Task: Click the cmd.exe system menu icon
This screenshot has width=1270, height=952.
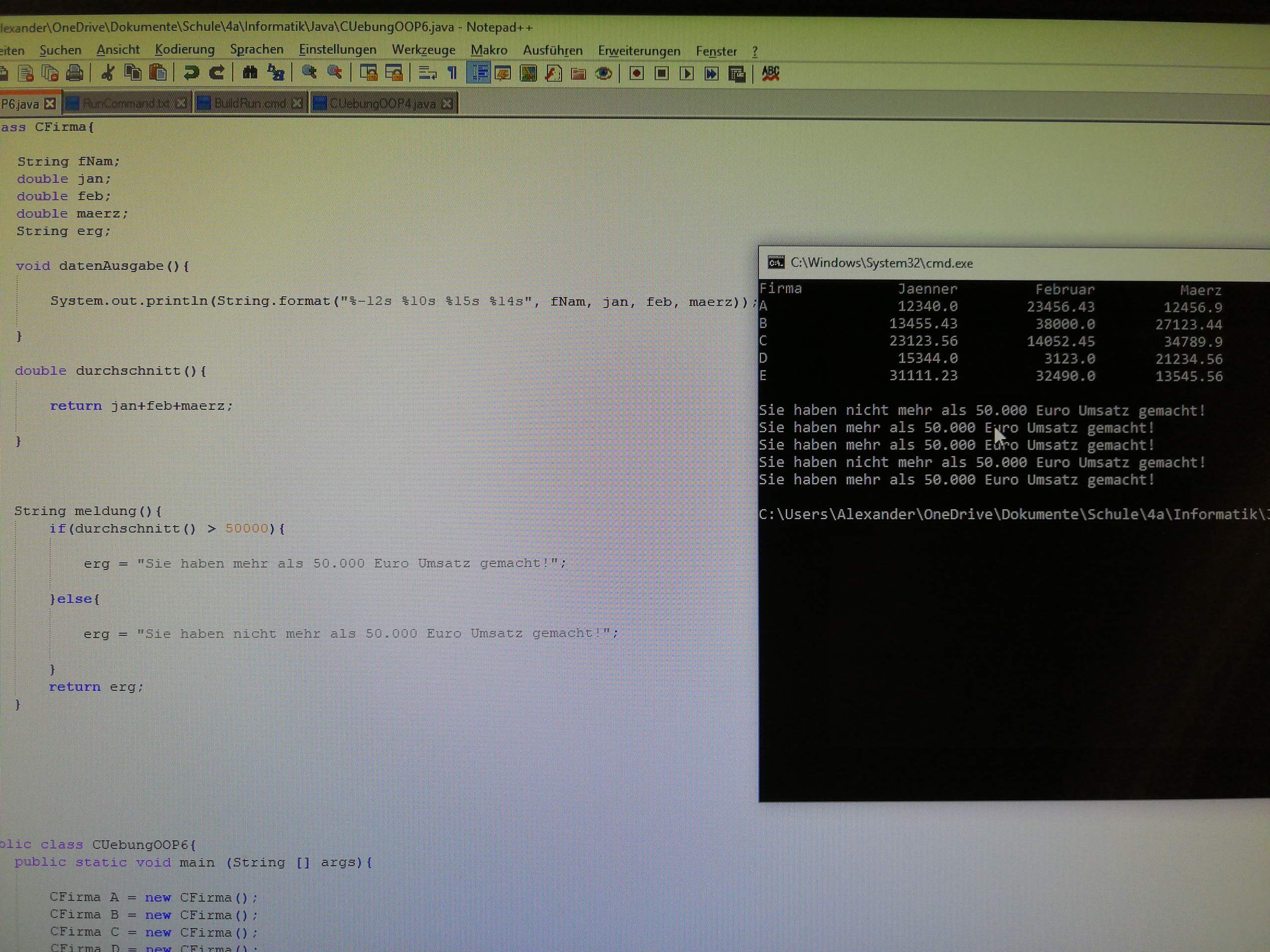Action: (776, 263)
